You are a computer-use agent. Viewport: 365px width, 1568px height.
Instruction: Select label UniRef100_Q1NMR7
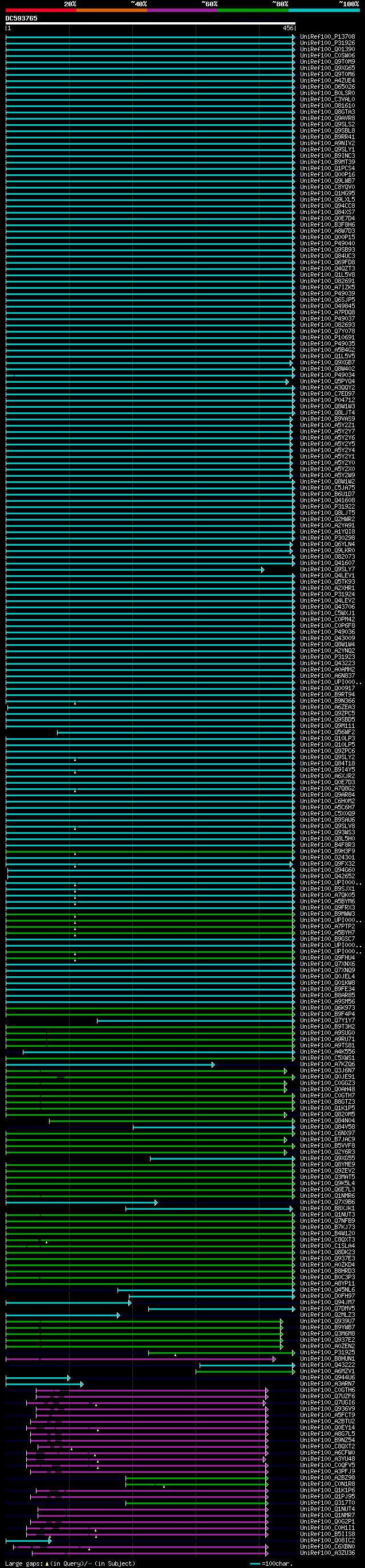point(327,1516)
